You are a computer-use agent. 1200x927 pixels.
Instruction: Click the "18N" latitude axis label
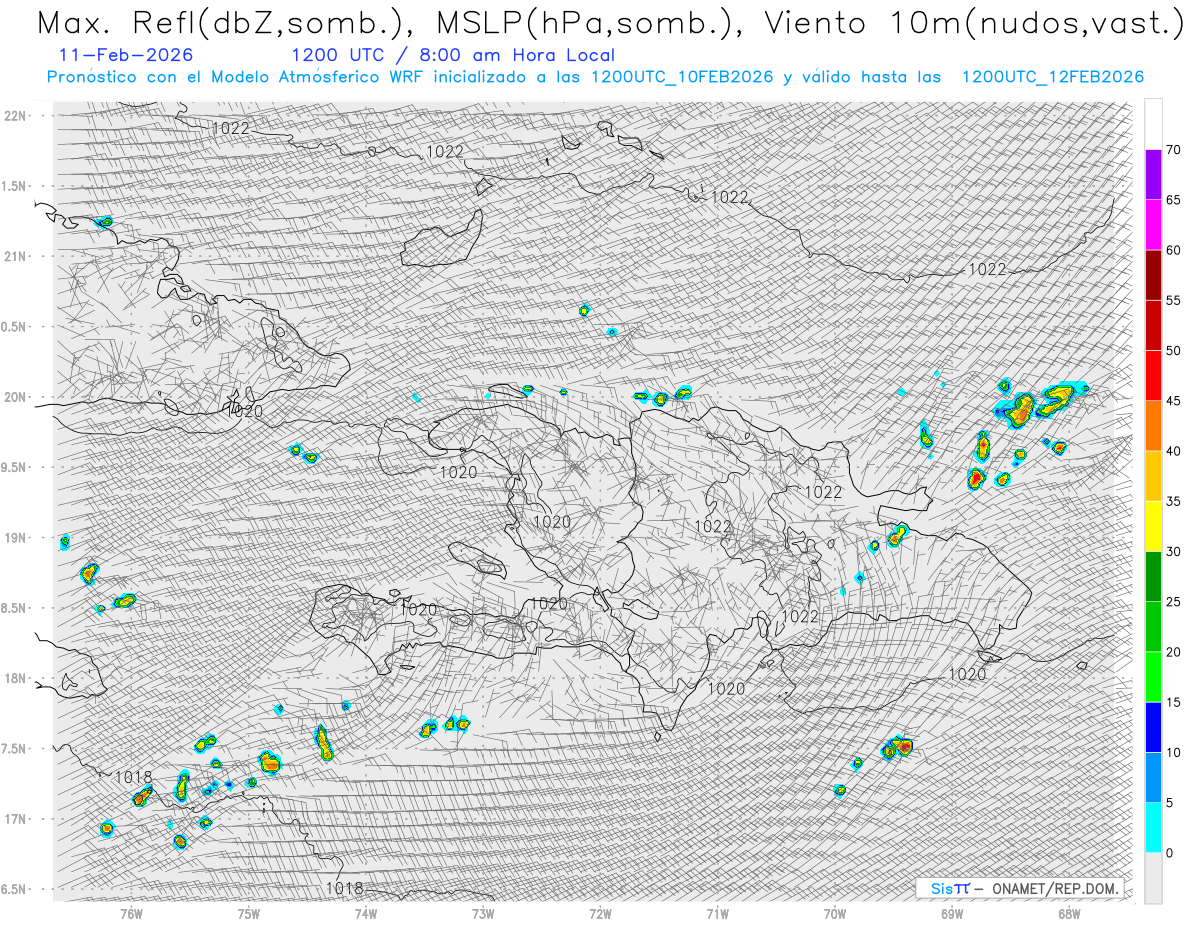click(16, 678)
